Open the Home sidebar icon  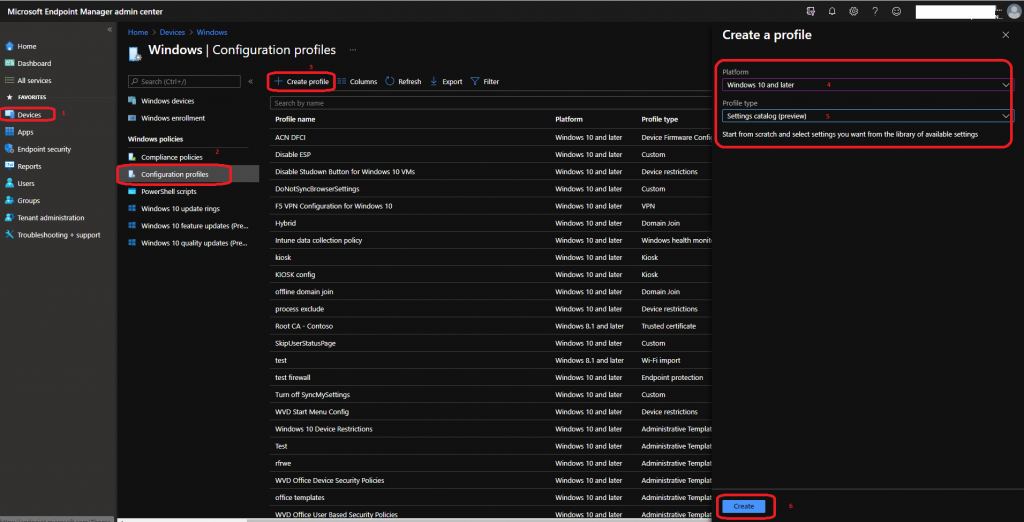[x=9, y=46]
